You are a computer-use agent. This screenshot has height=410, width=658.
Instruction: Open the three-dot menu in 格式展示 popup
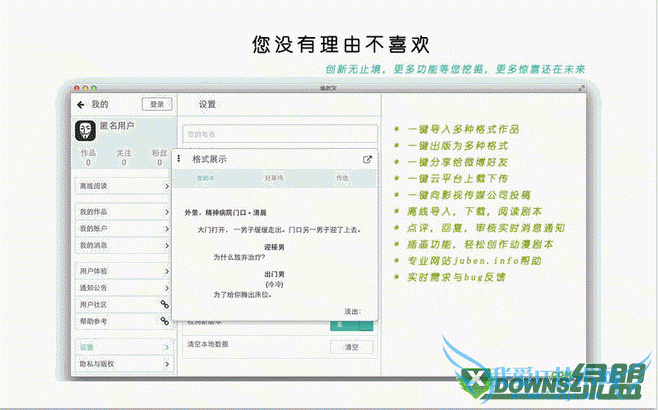[179, 159]
